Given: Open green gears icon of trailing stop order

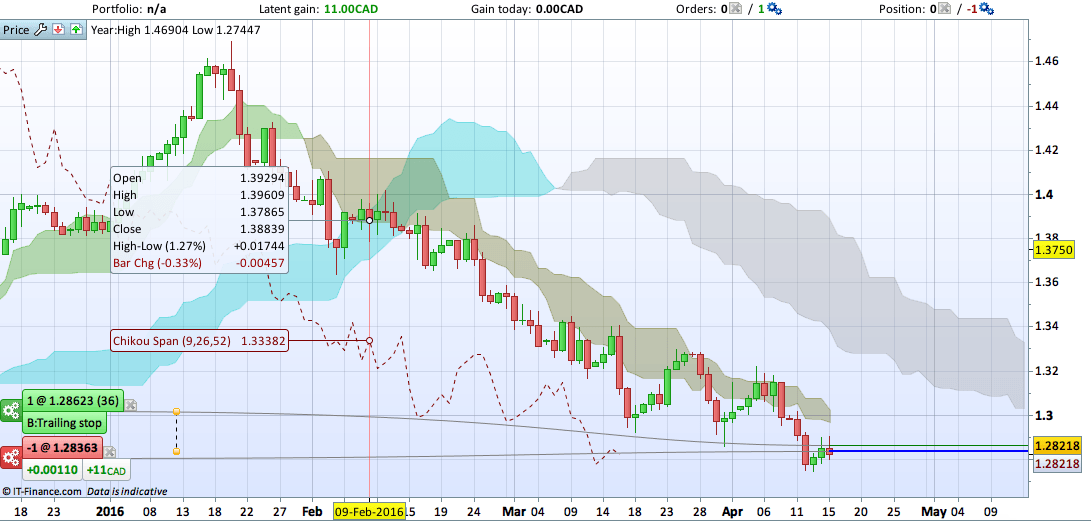Looking at the screenshot, I should coord(10,410).
